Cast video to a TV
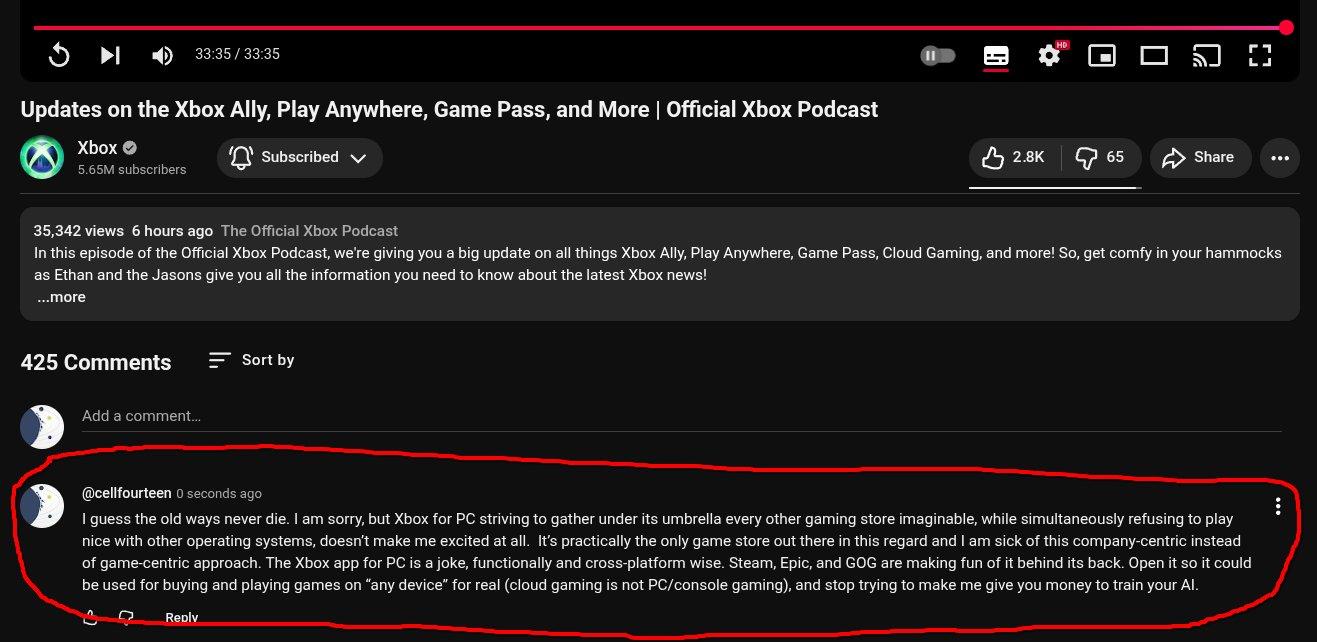 pos(1207,56)
